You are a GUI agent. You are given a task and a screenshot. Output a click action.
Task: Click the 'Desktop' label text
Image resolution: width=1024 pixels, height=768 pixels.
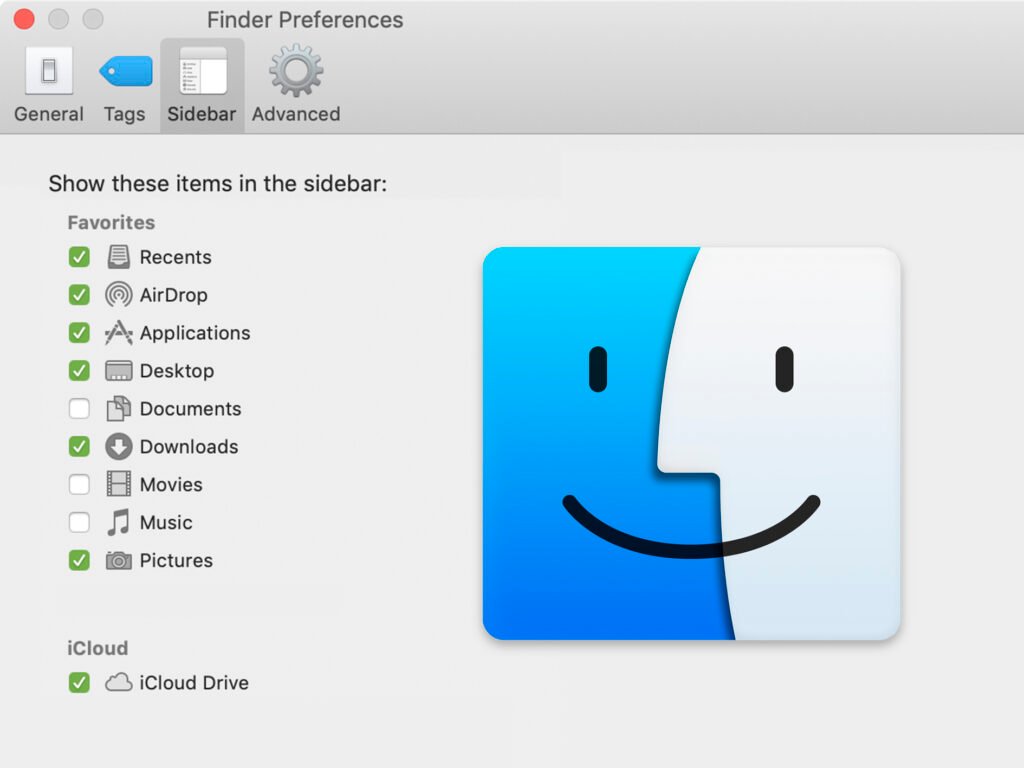tap(177, 371)
